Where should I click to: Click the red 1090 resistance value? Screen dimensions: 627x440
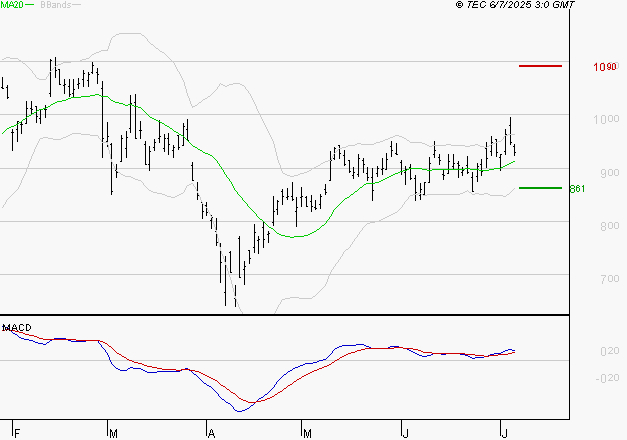tap(605, 67)
